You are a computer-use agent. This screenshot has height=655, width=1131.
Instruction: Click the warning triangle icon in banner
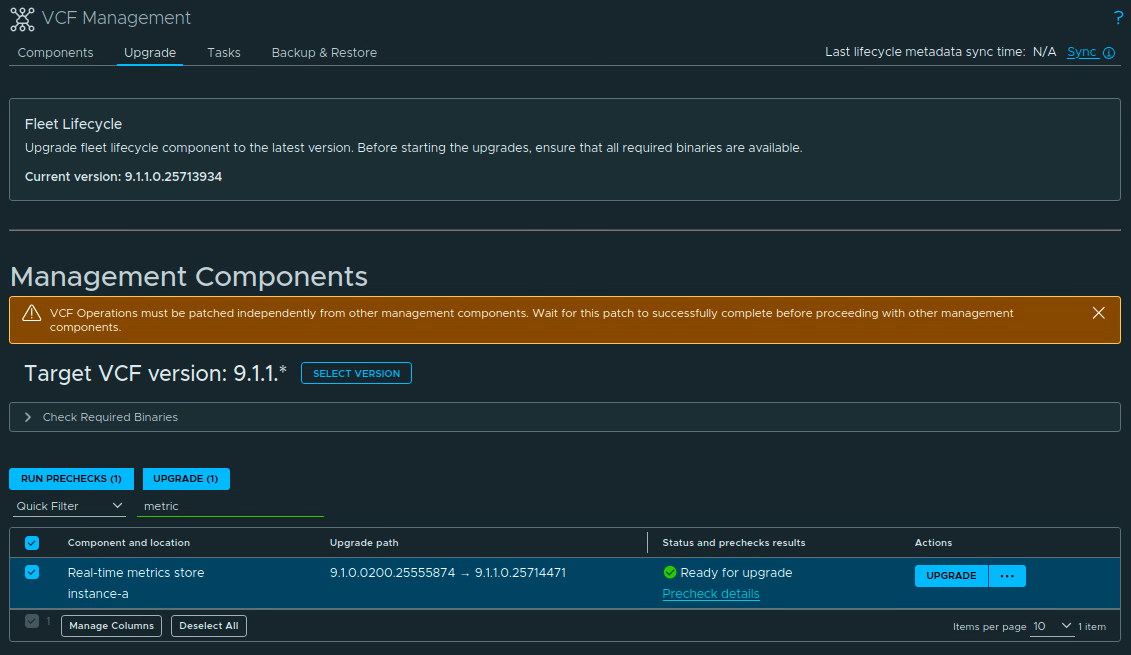click(32, 313)
